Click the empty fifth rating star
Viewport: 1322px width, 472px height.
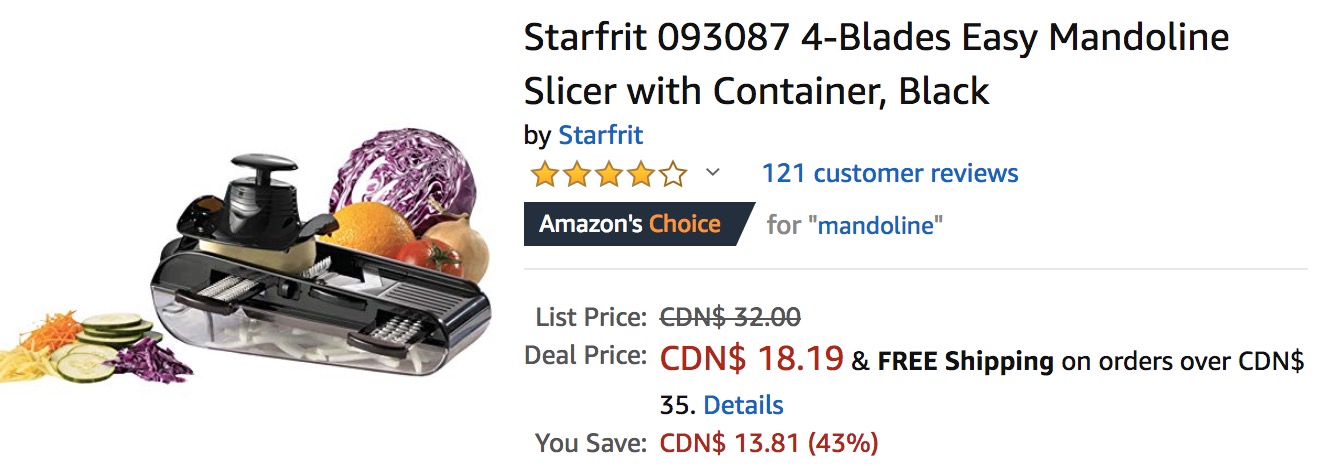[x=673, y=176]
